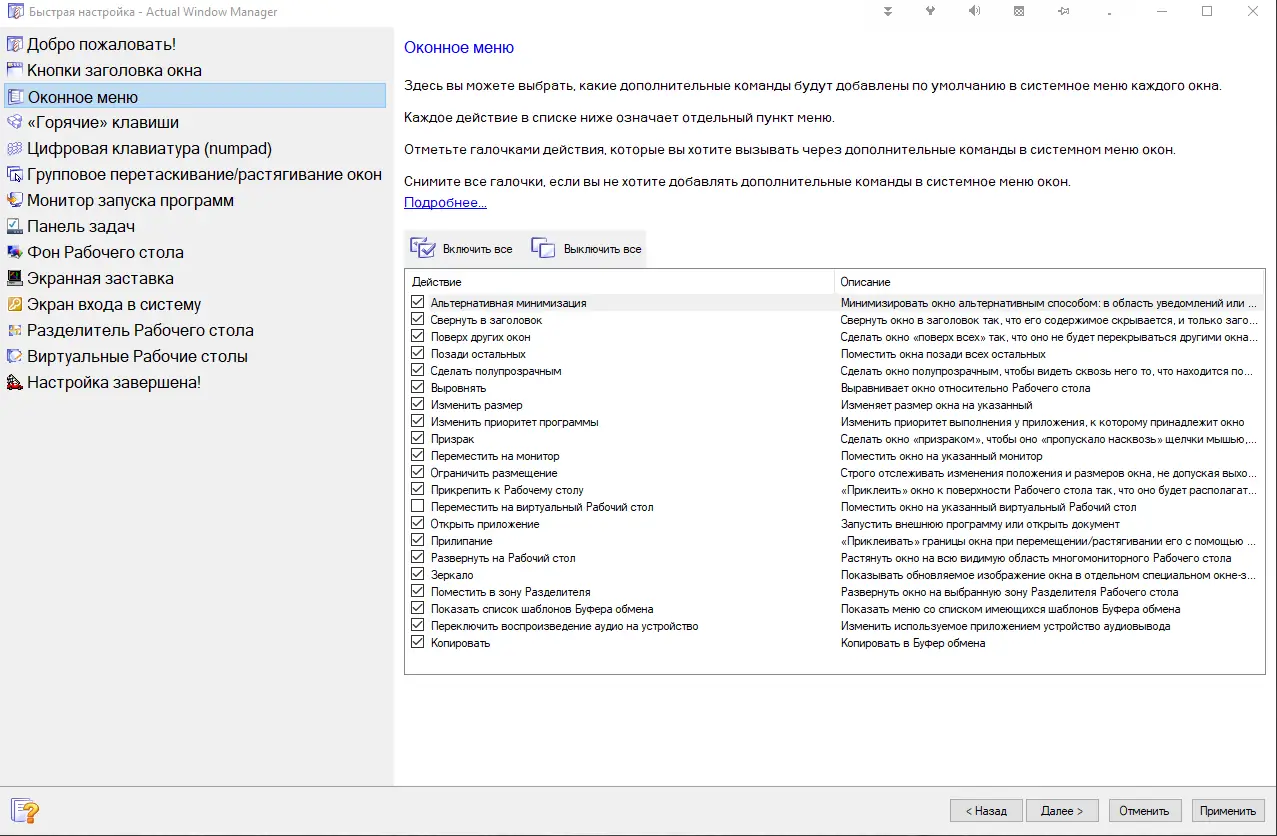This screenshot has width=1277, height=836.
Task: Select «Поместить в зону Разделителя» text
Action: click(510, 592)
